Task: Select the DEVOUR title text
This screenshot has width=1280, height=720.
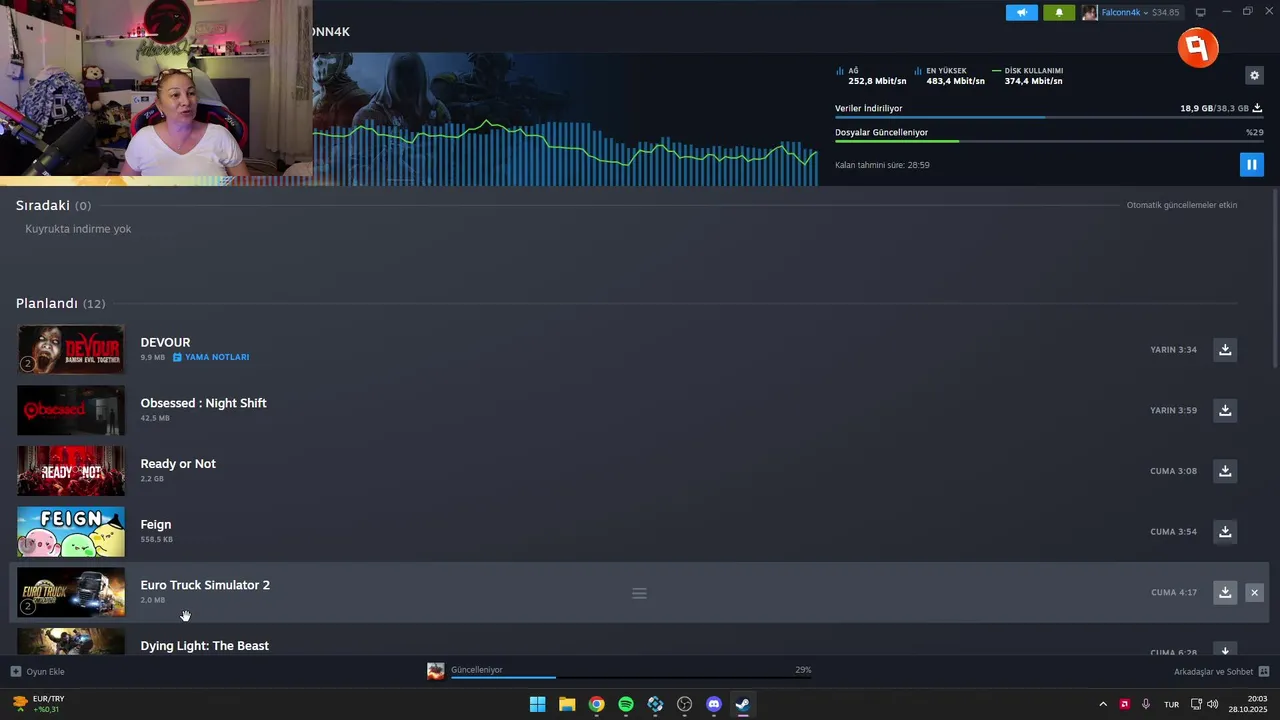Action: 165,342
